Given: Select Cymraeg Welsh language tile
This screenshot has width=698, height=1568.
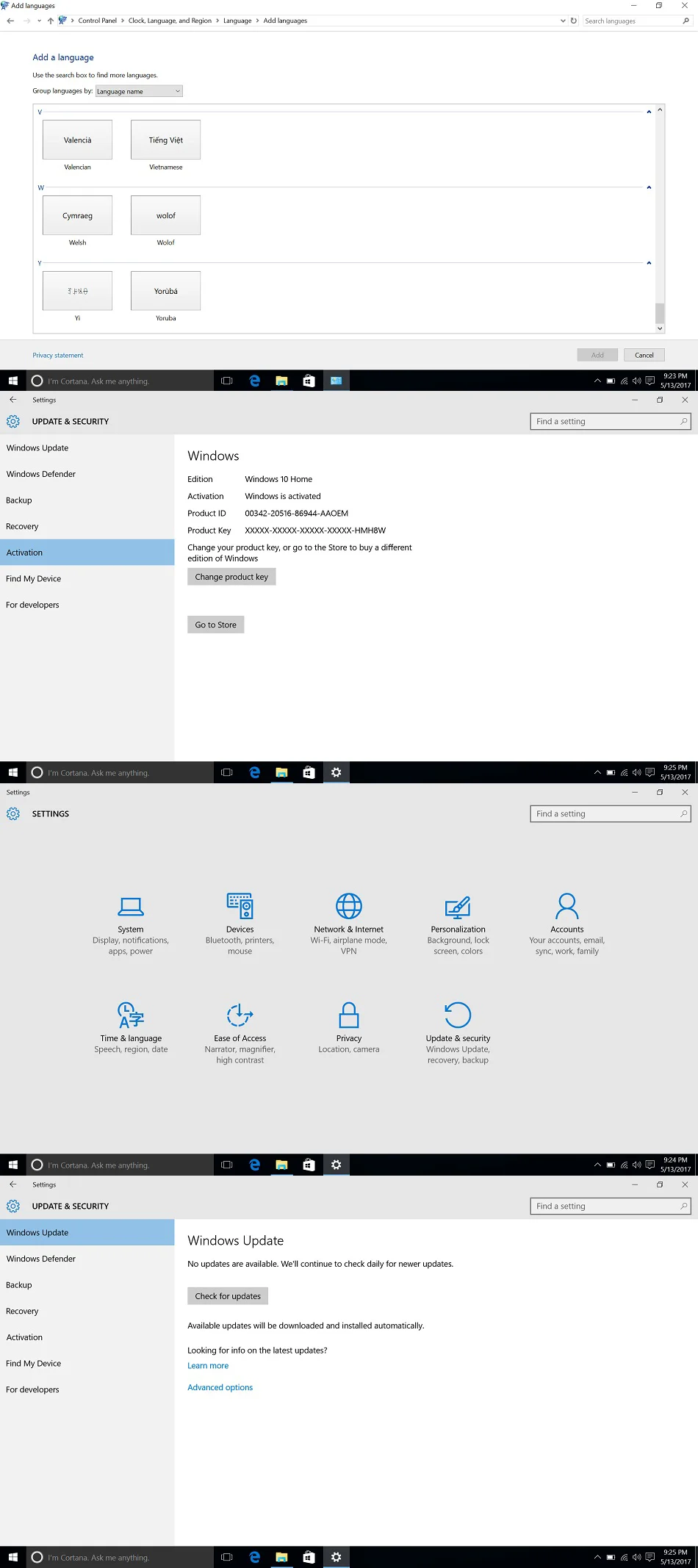Looking at the screenshot, I should tap(77, 215).
